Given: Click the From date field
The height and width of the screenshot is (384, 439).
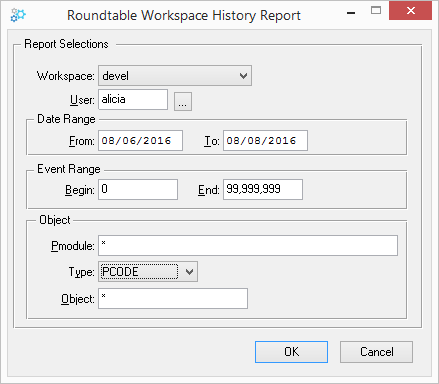Looking at the screenshot, I should click(x=140, y=140).
